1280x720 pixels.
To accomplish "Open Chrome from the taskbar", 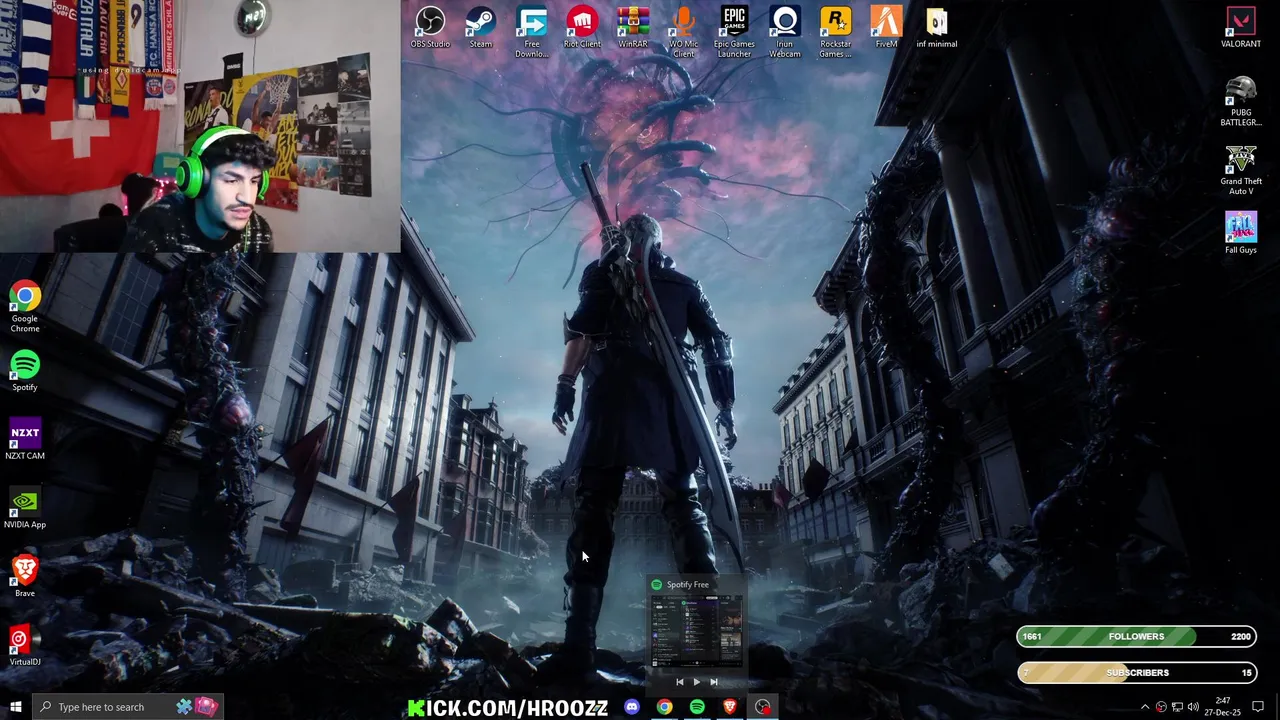I will pos(664,707).
